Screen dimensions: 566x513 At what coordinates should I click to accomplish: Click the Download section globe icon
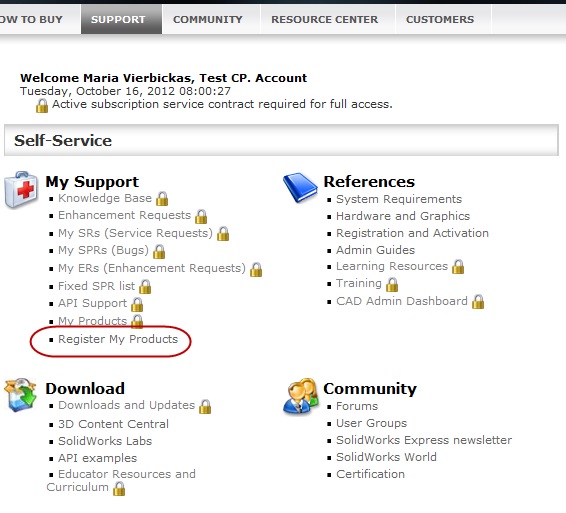coord(21,395)
